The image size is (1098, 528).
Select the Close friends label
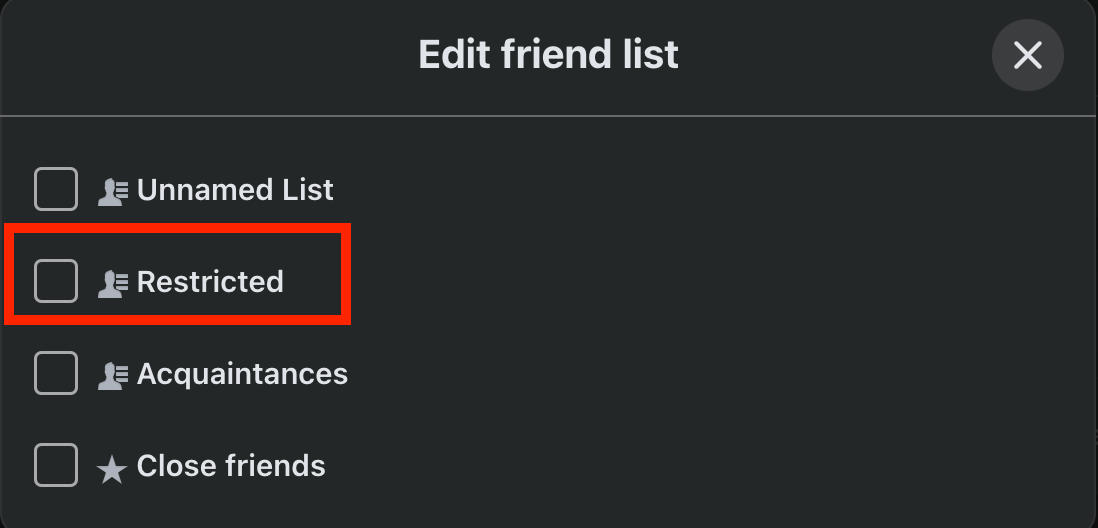[231, 466]
